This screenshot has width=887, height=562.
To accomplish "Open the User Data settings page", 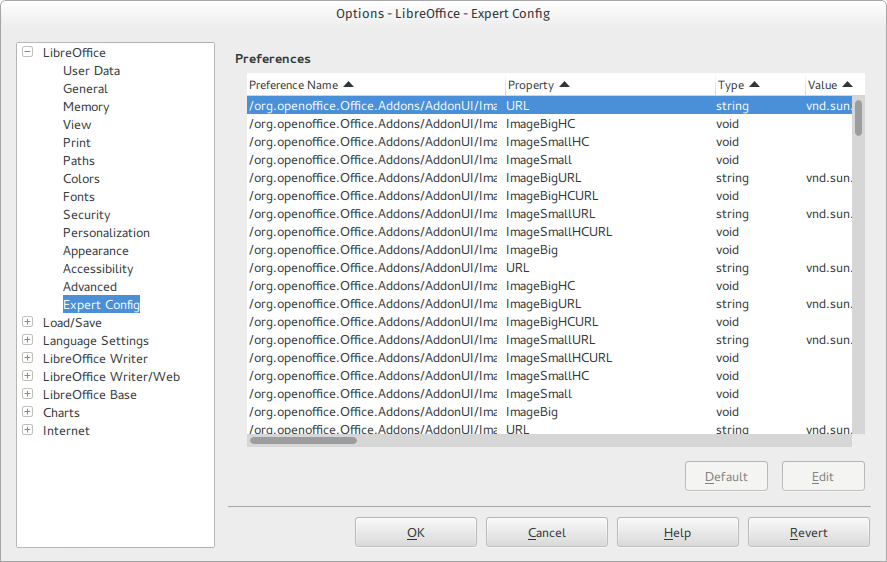I will point(91,71).
